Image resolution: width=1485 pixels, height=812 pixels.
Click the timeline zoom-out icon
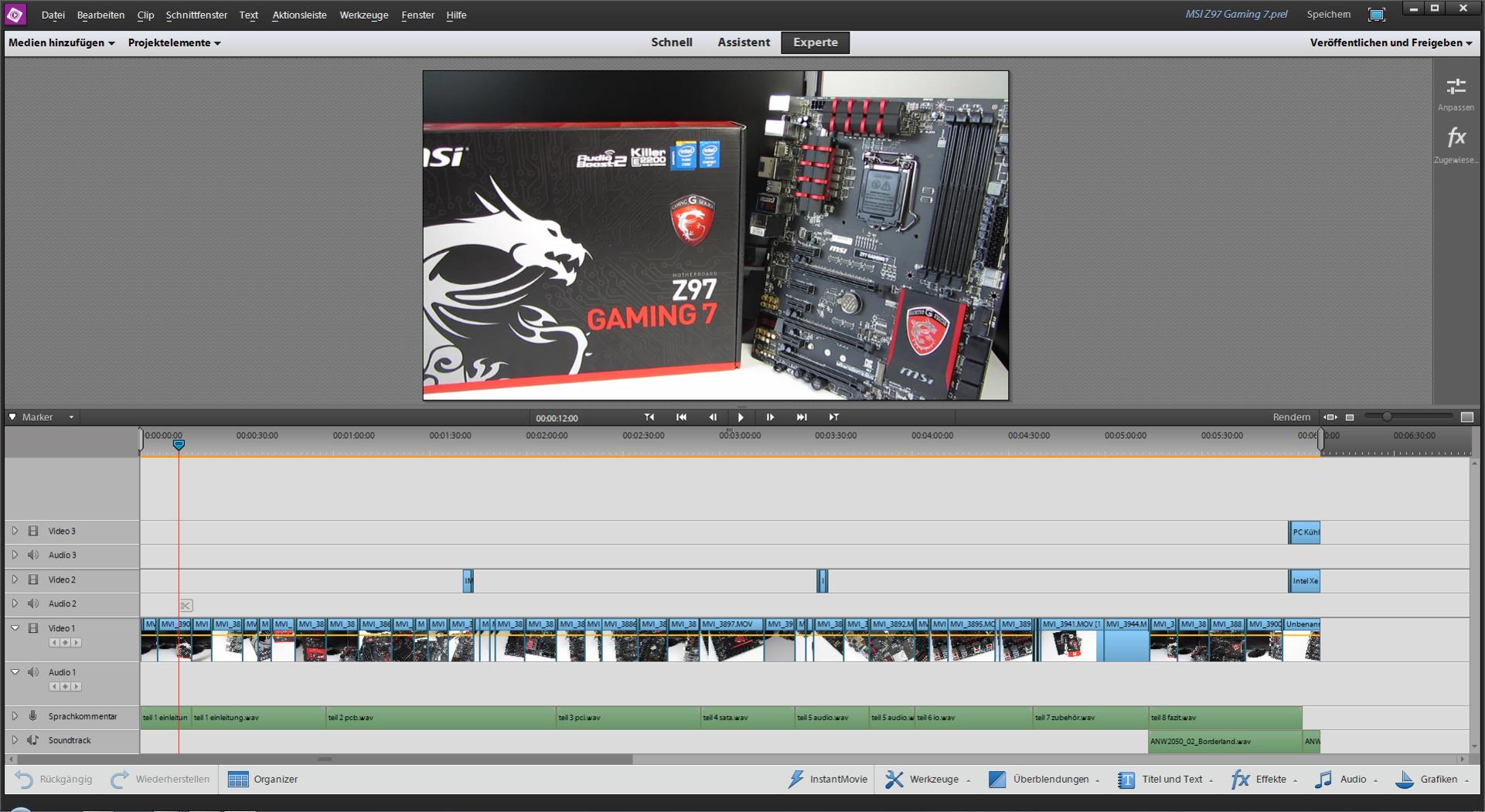pyautogui.click(x=1350, y=417)
